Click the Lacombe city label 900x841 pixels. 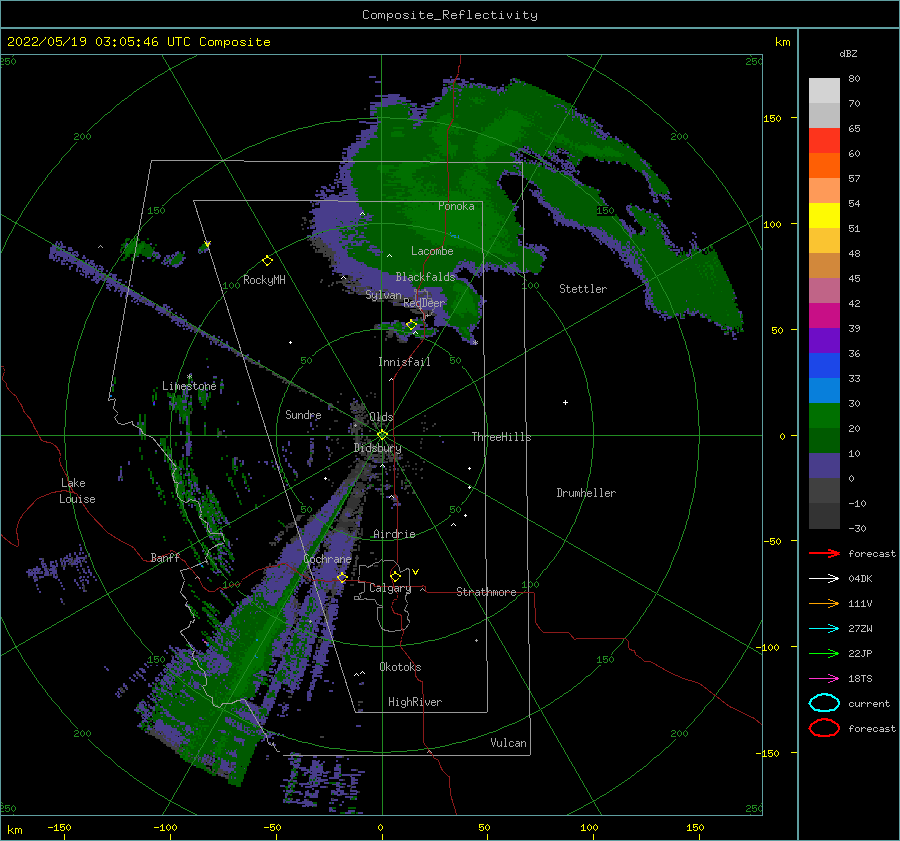[x=432, y=251]
